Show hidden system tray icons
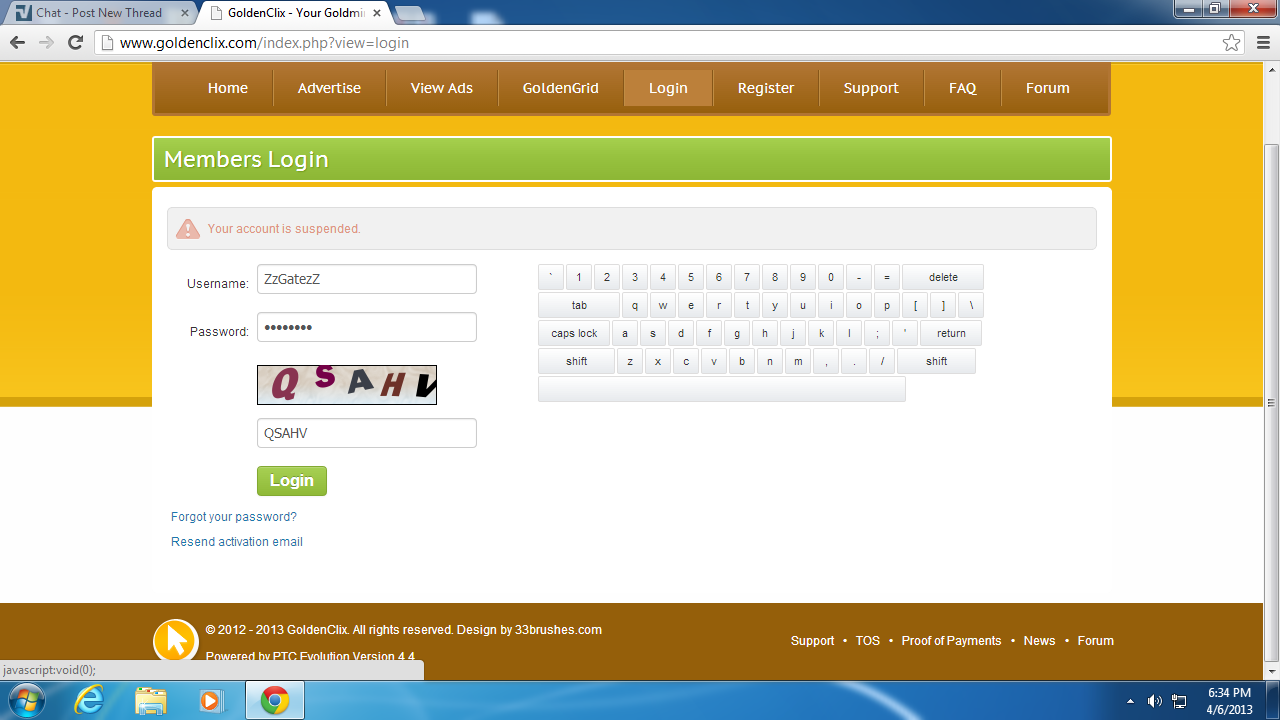The image size is (1280, 720). tap(1130, 701)
